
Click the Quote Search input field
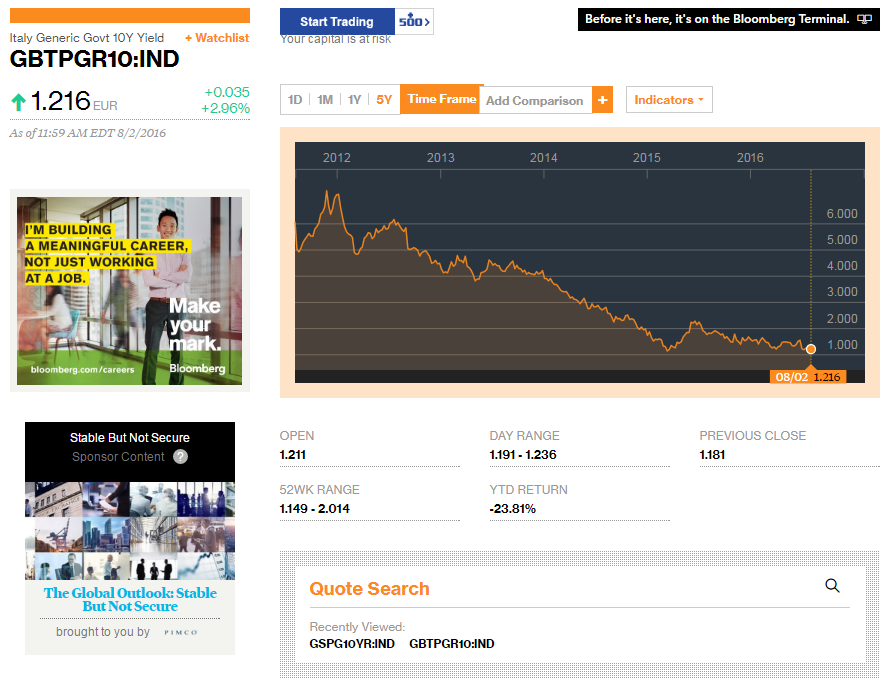pos(579,588)
